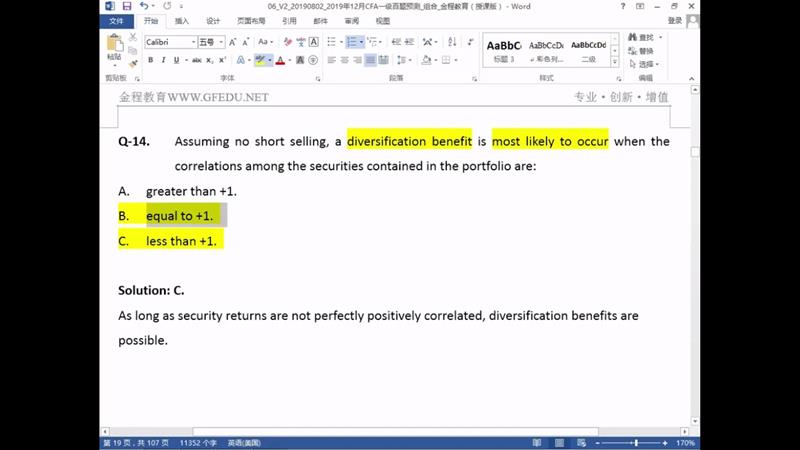The image size is (800, 450).
Task: Click the phonetic guide icon
Action: point(301,42)
